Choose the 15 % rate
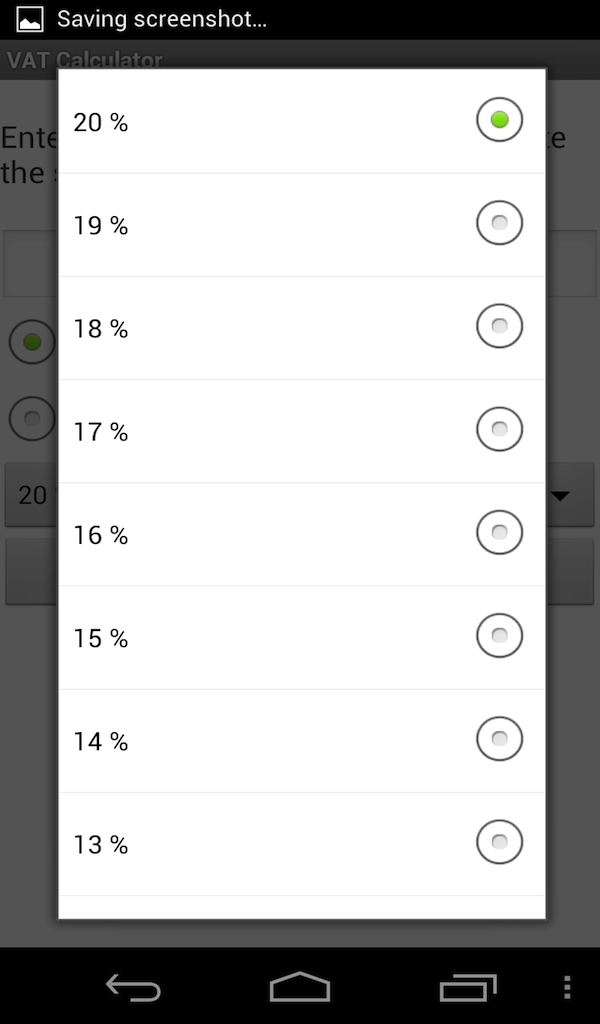Viewport: 600px width, 1024px height. tap(300, 635)
